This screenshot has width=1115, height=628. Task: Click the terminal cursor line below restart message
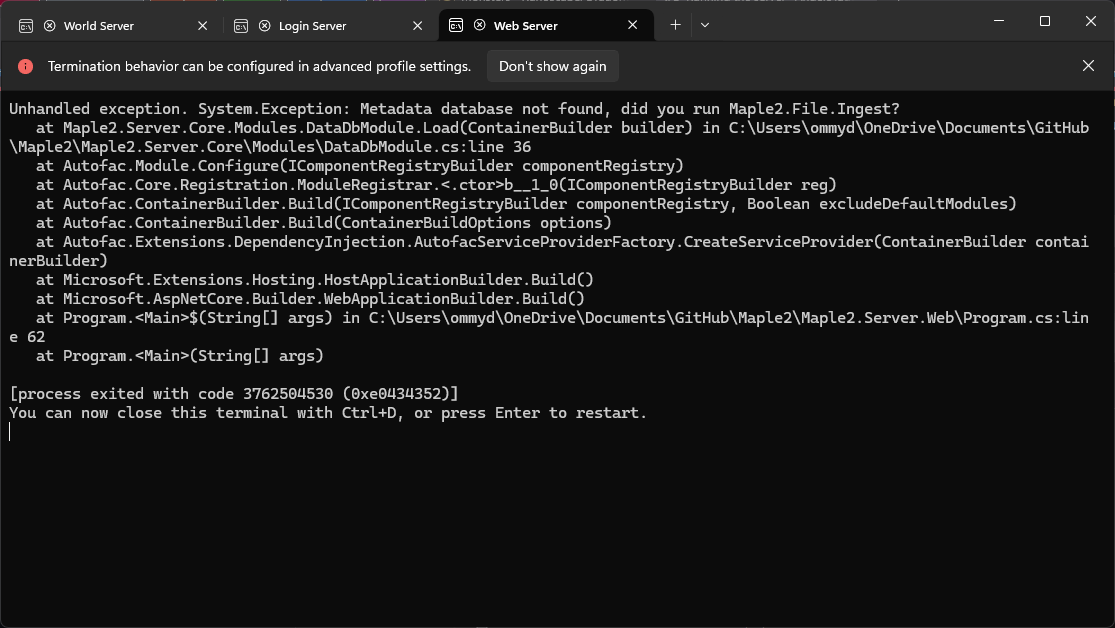(11, 432)
